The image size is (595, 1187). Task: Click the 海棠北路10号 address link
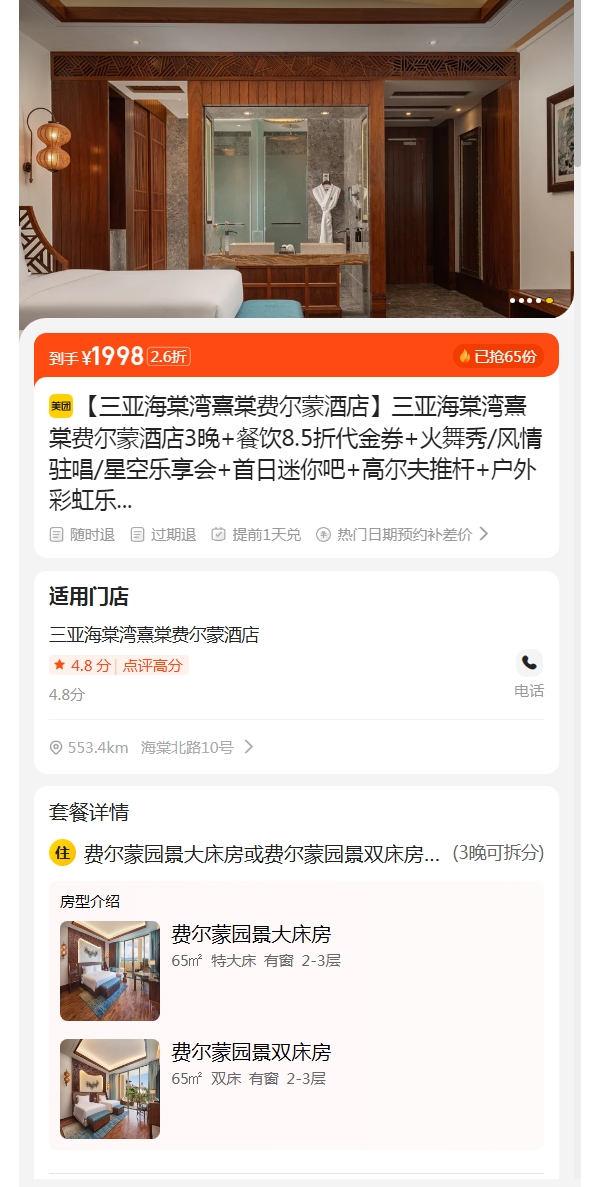click(187, 748)
